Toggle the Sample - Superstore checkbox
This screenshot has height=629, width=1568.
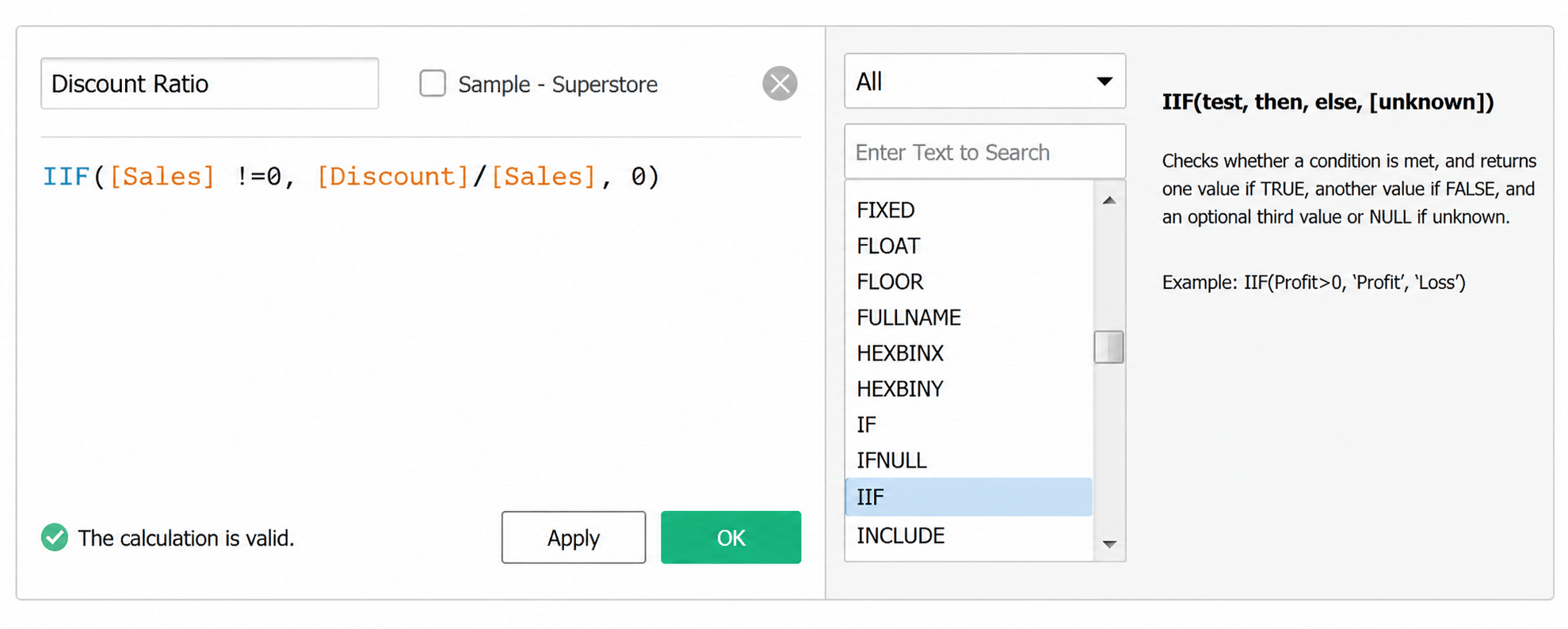pos(433,83)
